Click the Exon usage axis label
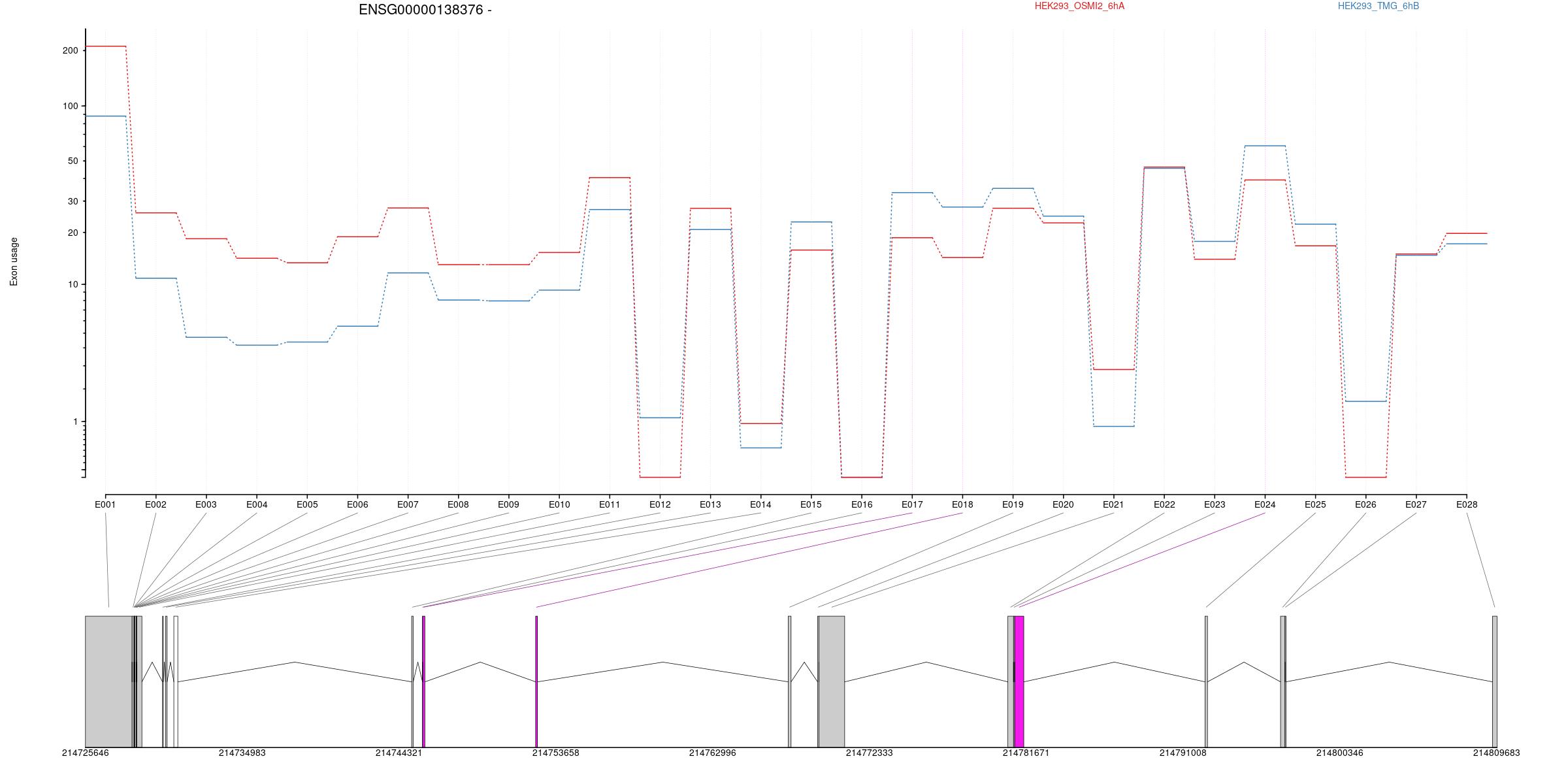This screenshot has width=1568, height=784. point(14,261)
